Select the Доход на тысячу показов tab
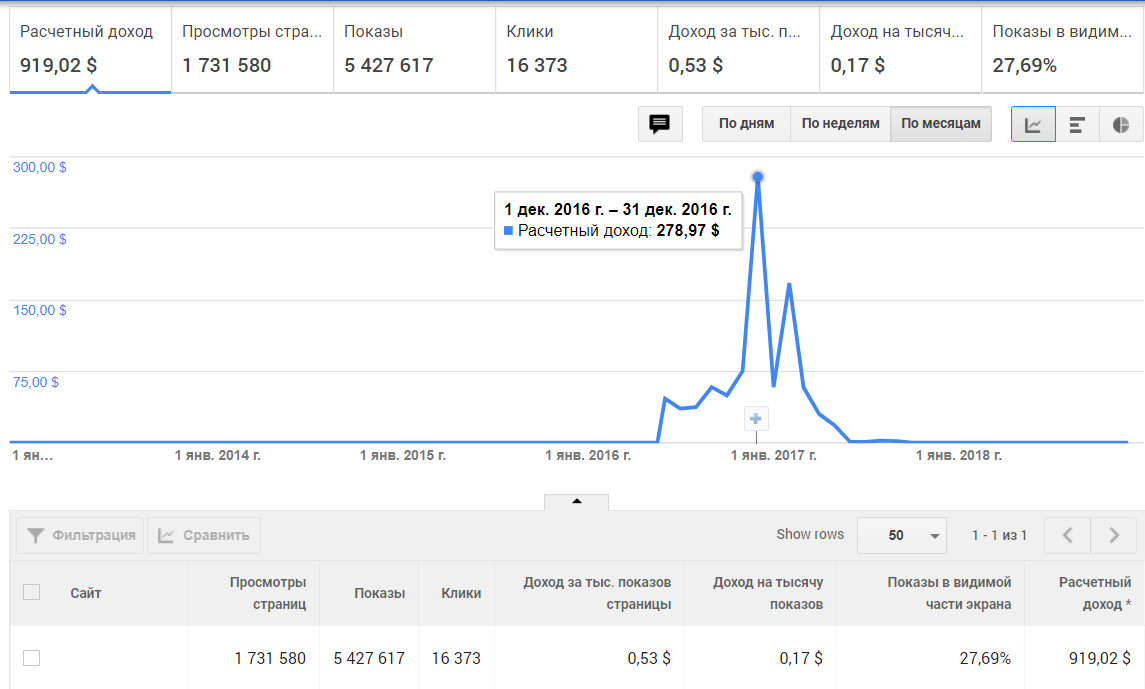Viewport: 1145px width, 689px height. click(901, 50)
